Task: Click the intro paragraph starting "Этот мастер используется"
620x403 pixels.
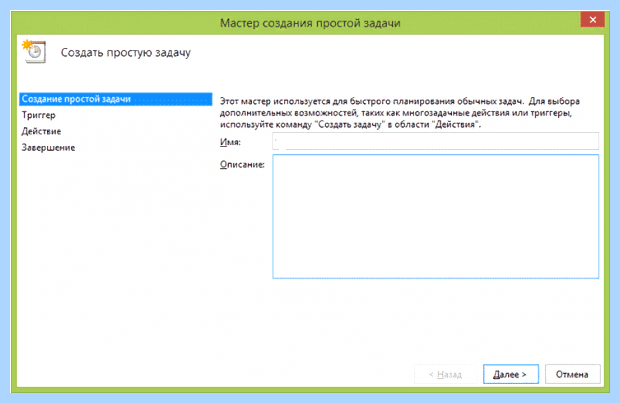Action: 400,113
